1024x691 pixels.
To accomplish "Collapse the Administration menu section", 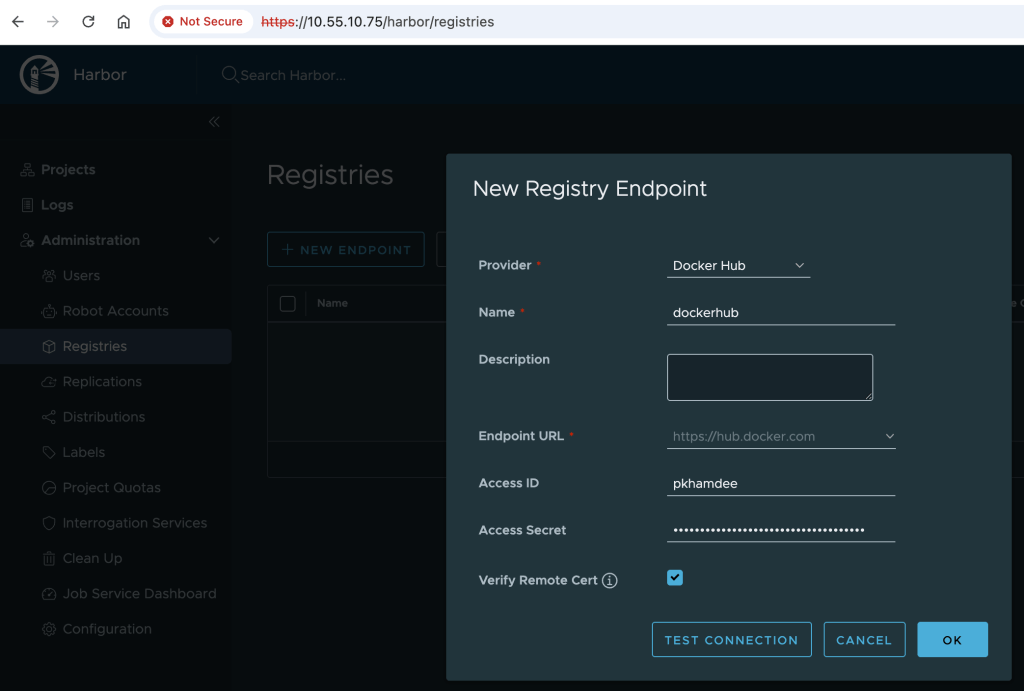I will tap(213, 241).
